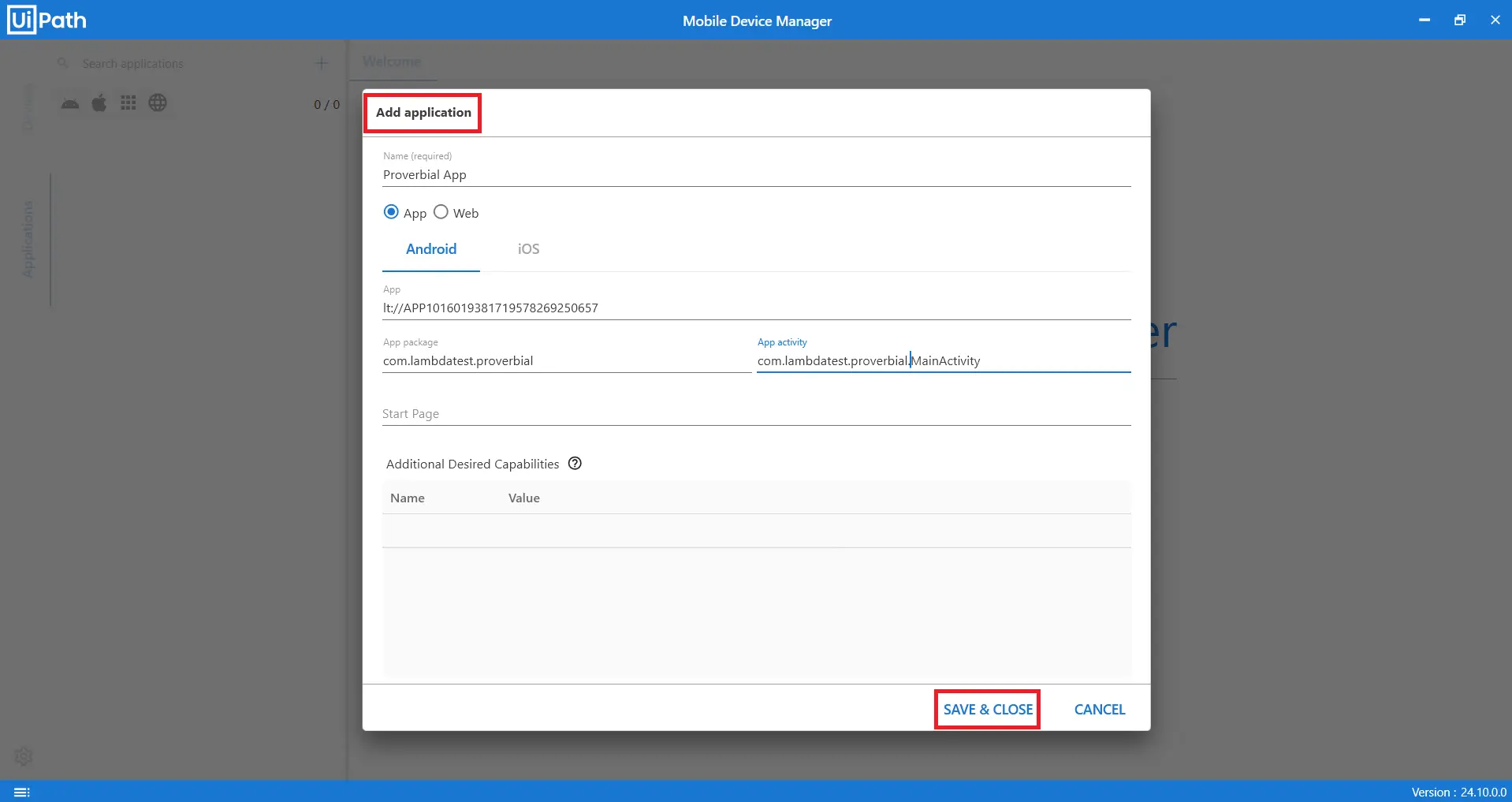Select the Web radio button

point(441,212)
